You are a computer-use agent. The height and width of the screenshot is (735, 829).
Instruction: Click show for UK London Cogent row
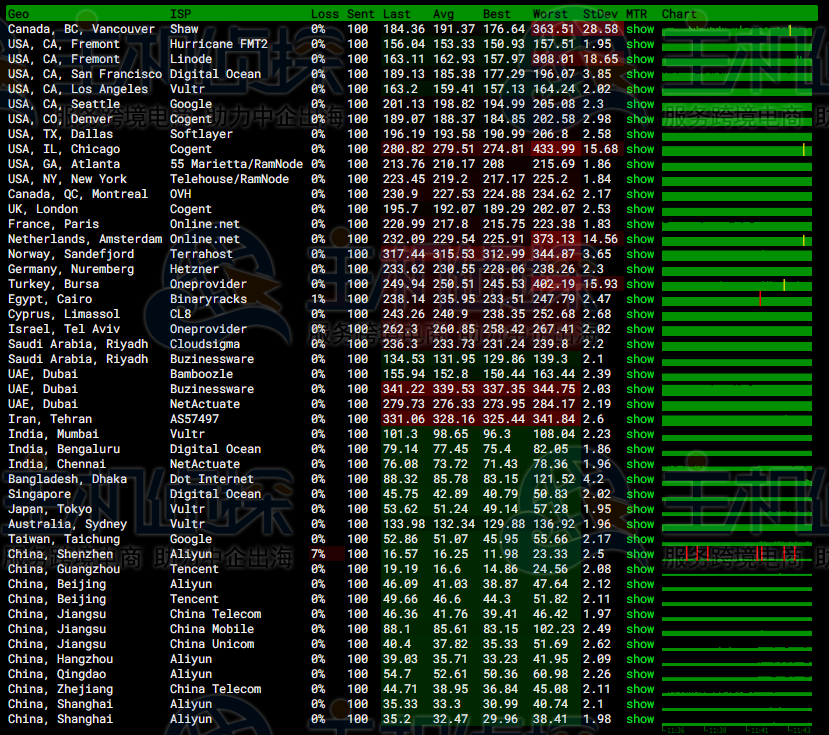click(x=640, y=209)
